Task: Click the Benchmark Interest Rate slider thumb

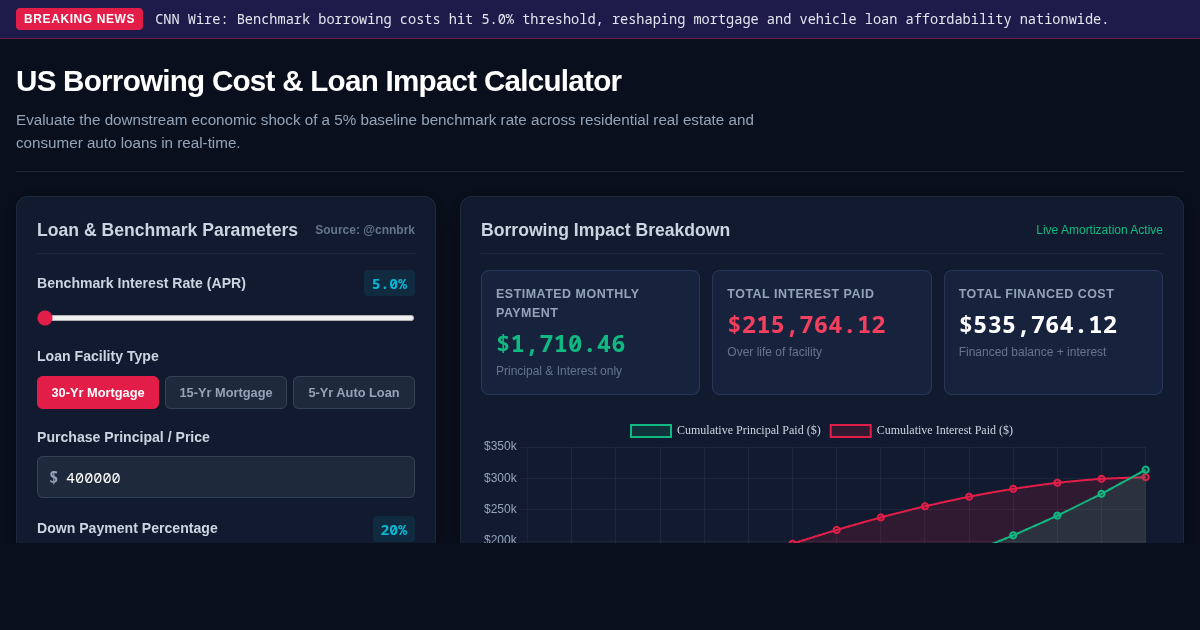Action: coord(45,318)
